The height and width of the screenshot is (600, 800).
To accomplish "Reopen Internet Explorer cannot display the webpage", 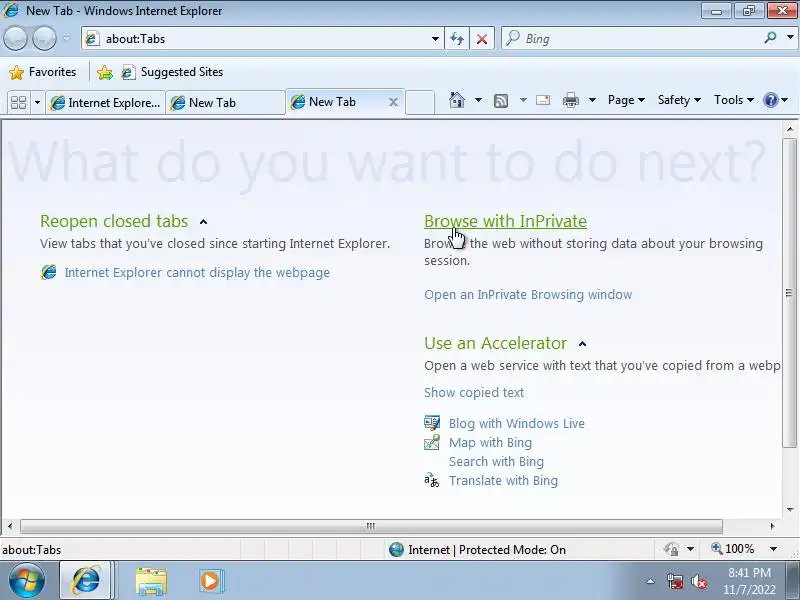I will click(x=197, y=272).
